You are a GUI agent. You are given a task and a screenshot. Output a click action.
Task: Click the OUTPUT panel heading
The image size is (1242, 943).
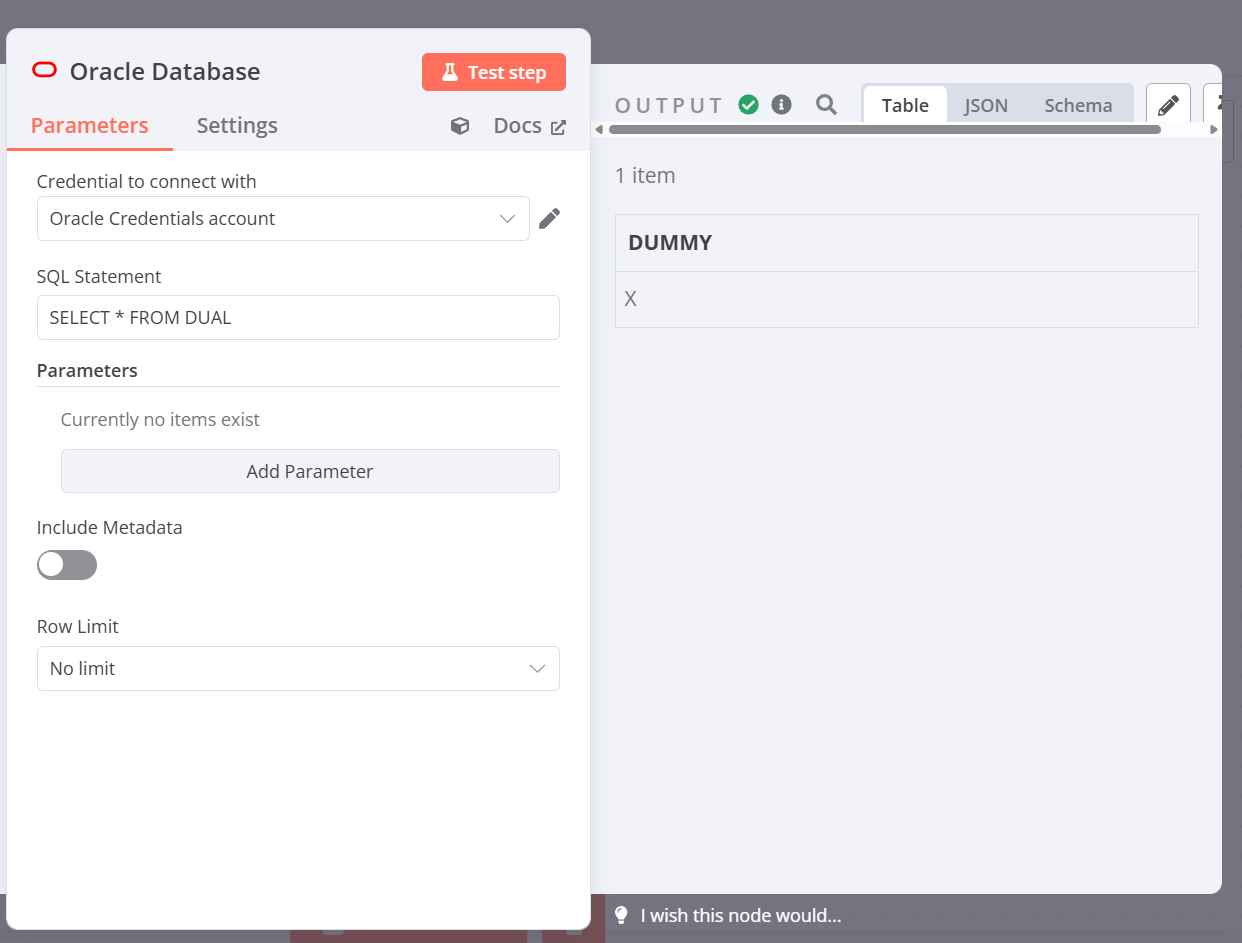669,105
